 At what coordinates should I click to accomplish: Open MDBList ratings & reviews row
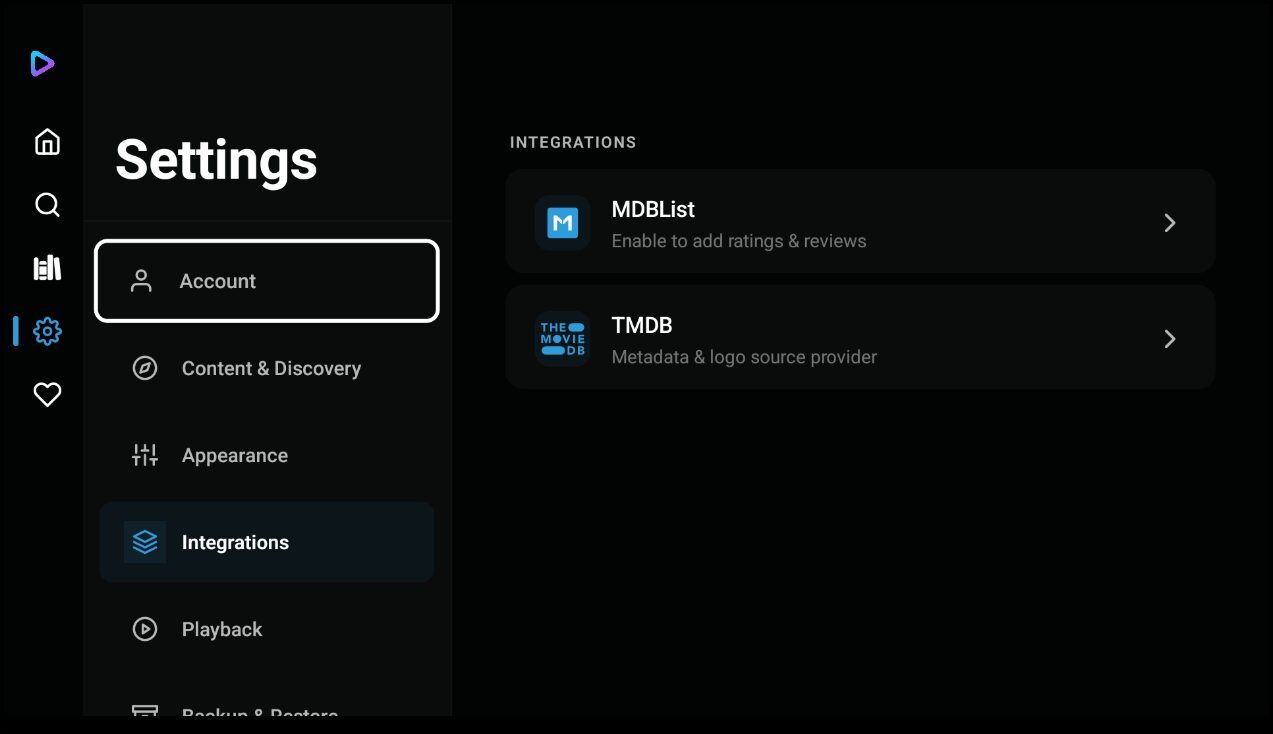860,223
